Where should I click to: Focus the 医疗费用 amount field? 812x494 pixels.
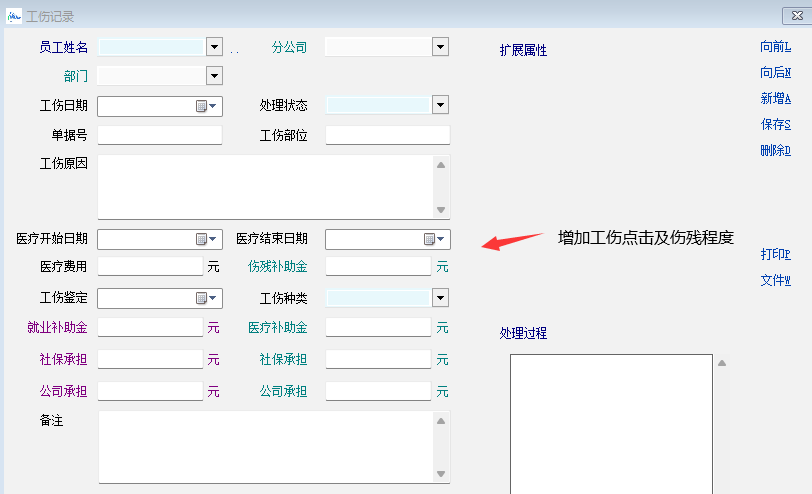click(x=150, y=266)
